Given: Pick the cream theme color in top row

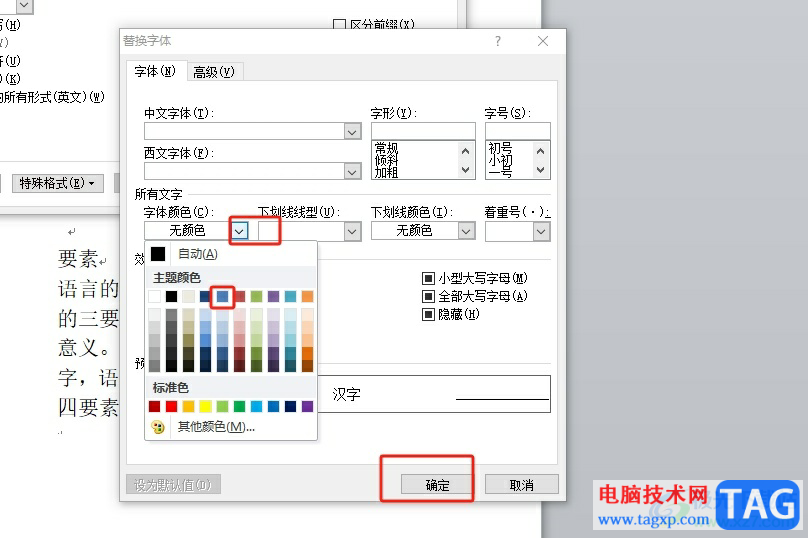Looking at the screenshot, I should 189,296.
